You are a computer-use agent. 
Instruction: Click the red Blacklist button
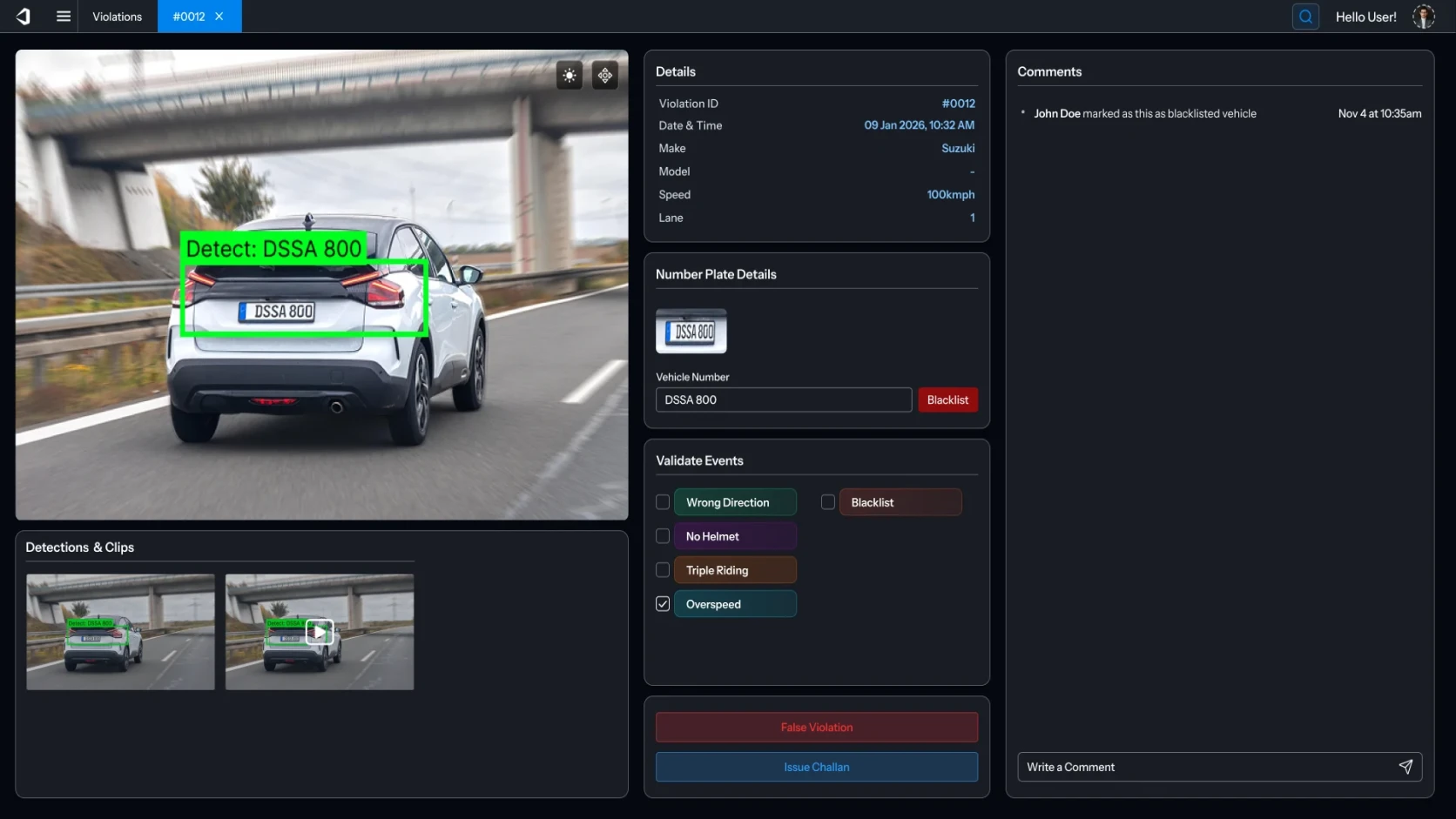[947, 399]
